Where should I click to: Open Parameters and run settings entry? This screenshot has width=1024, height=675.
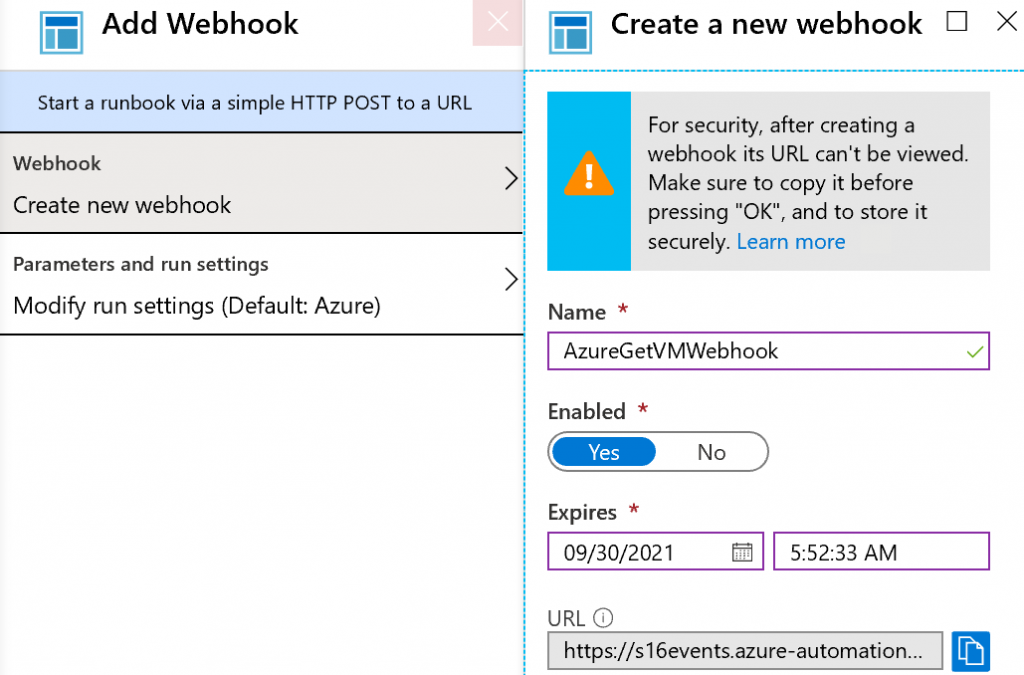[250, 285]
